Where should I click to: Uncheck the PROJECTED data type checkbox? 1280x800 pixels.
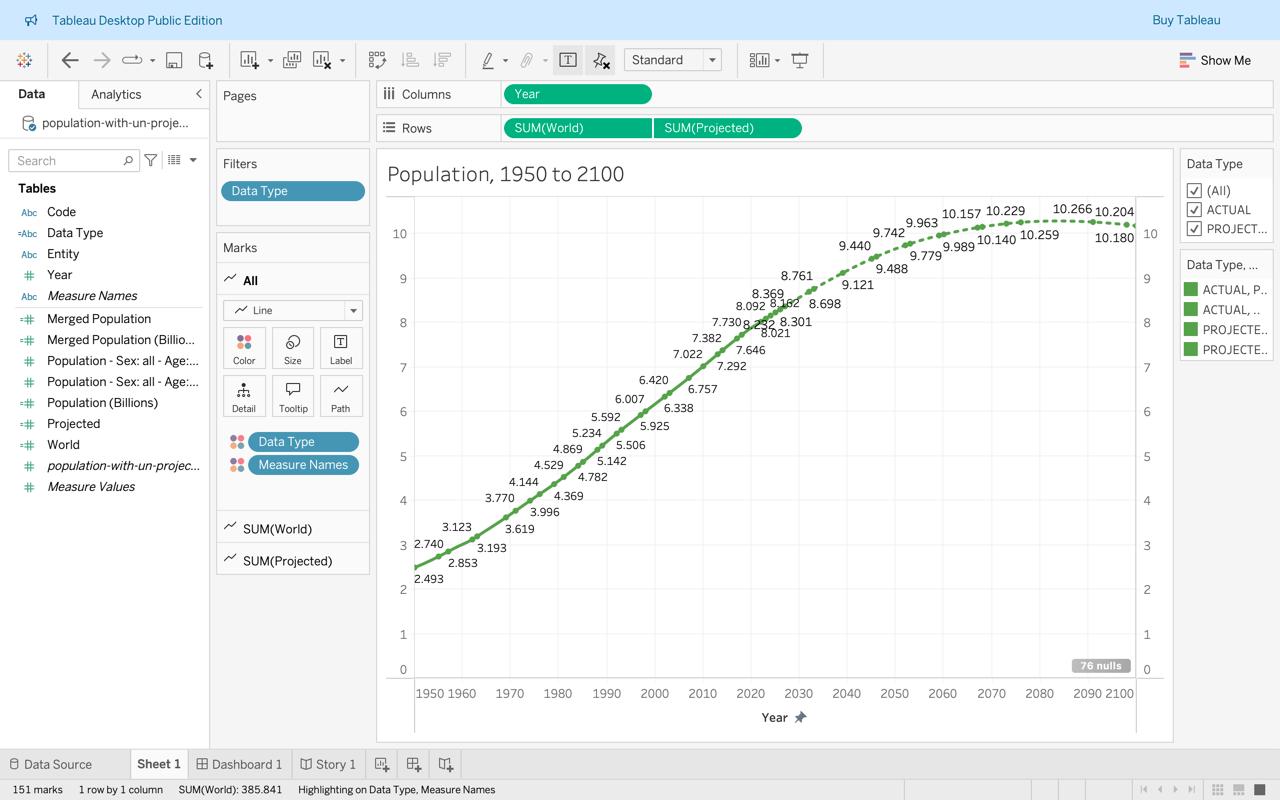(1194, 229)
